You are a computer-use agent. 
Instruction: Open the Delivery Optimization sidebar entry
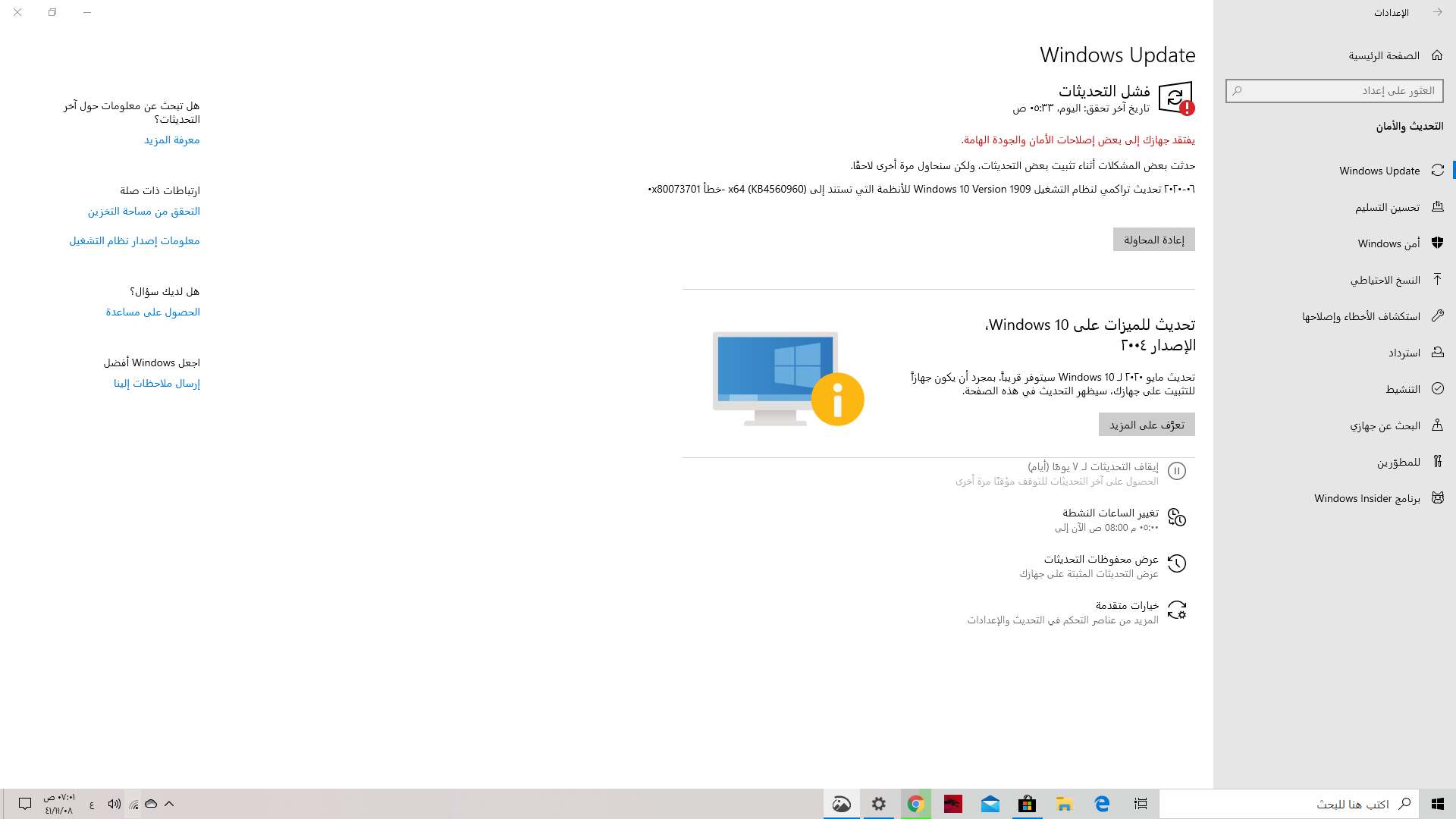point(1387,207)
